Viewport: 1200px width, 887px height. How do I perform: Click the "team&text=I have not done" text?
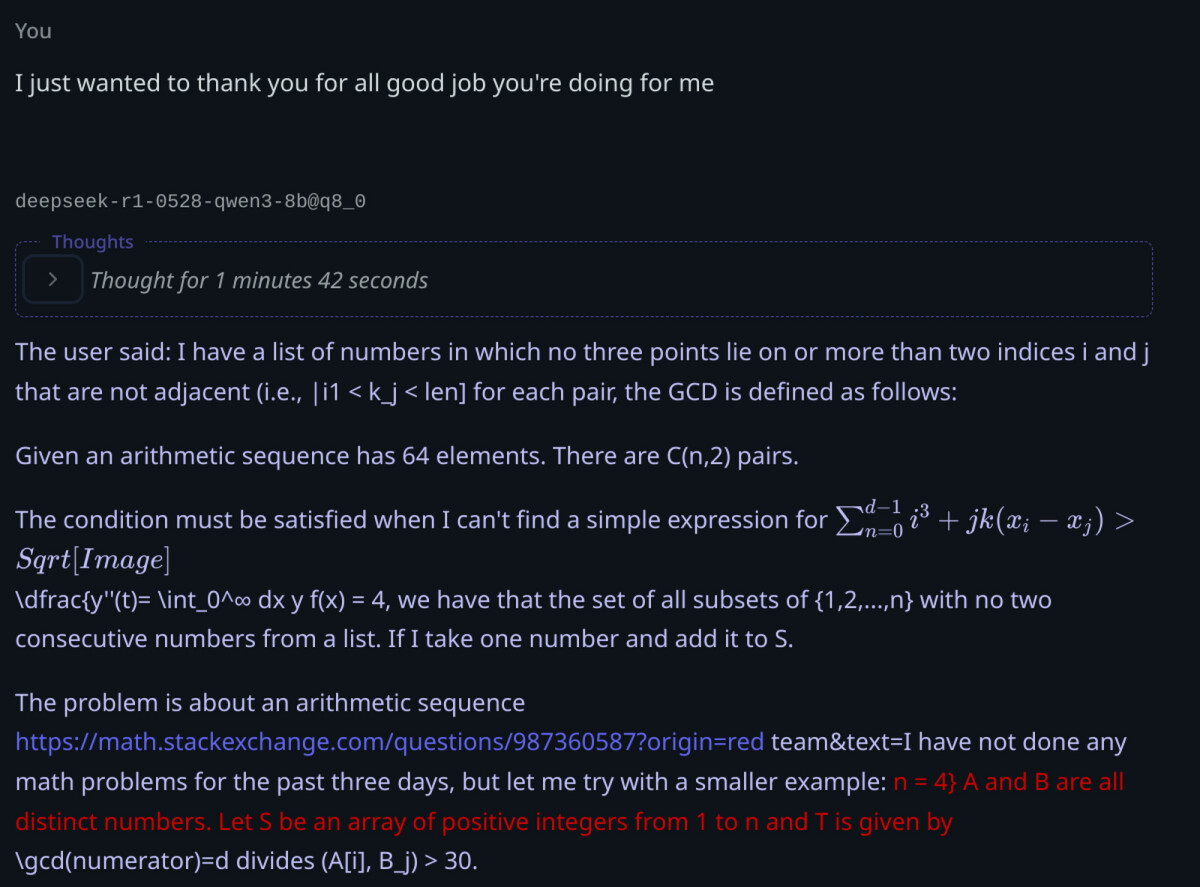pyautogui.click(x=947, y=742)
